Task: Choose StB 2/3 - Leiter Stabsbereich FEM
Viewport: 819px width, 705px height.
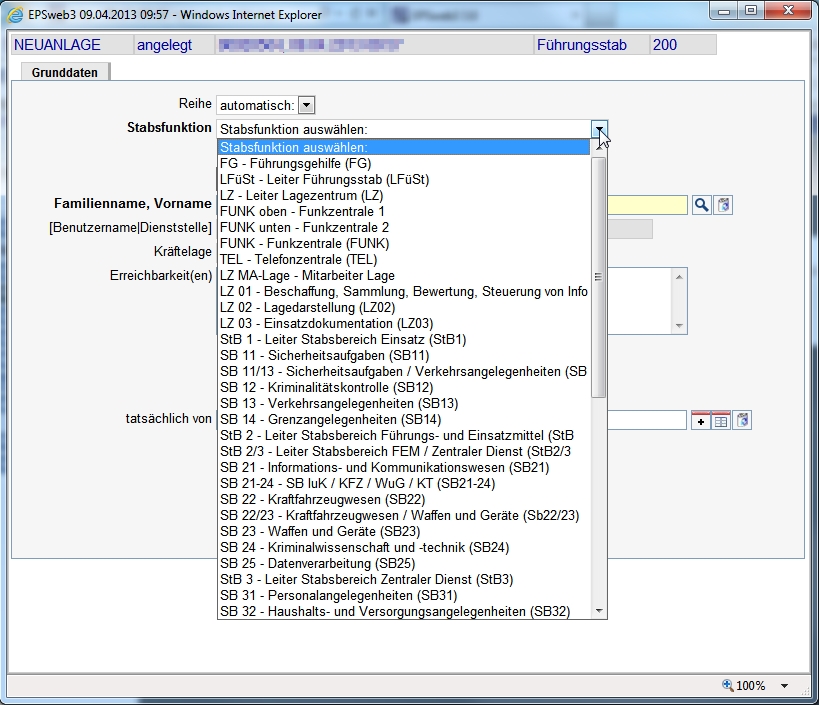Action: pos(403,452)
